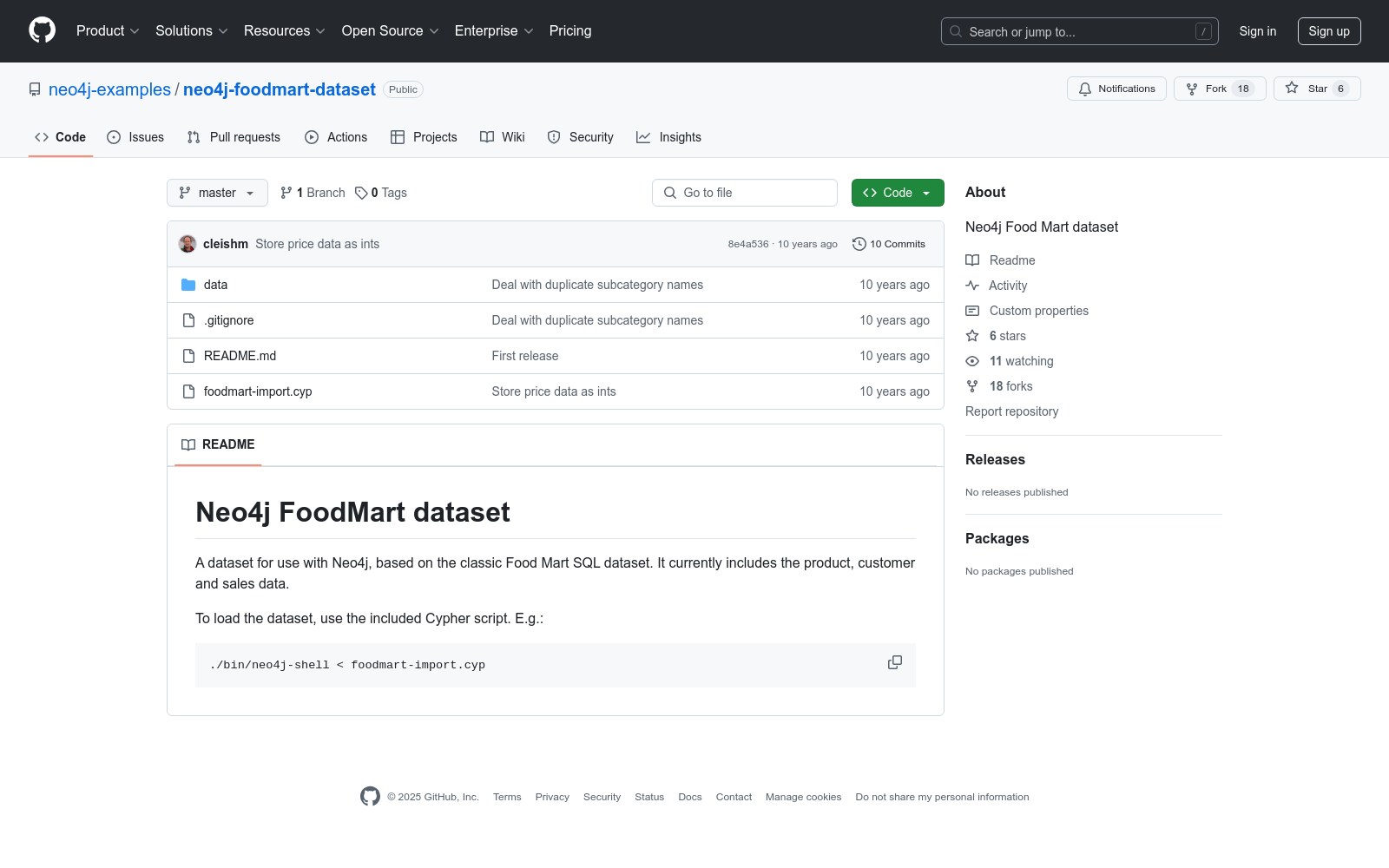Select the README tab in file viewer
This screenshot has height=868, width=1389.
tap(218, 444)
